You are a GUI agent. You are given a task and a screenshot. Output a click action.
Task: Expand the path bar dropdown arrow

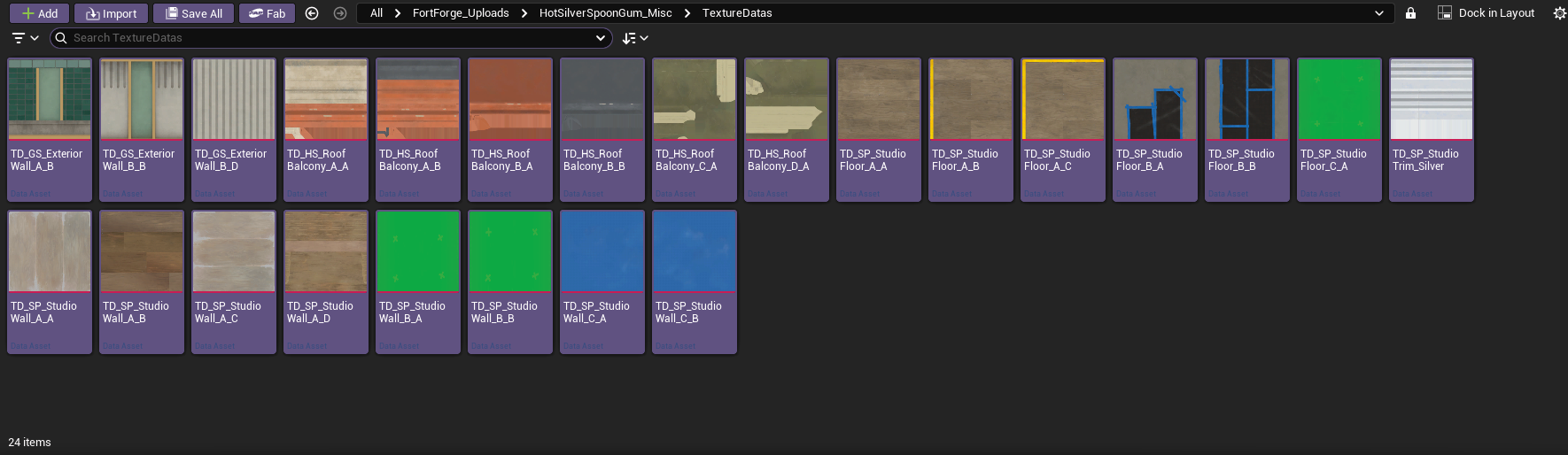tap(1378, 13)
